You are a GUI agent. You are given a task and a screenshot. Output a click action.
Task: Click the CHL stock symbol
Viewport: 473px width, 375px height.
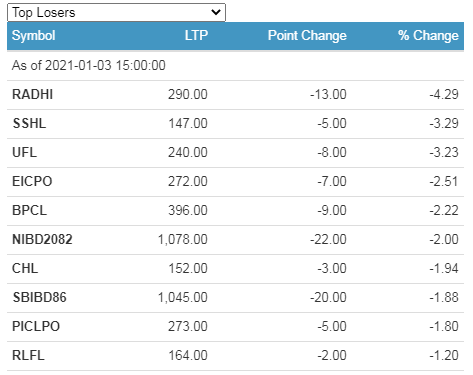pos(25,268)
